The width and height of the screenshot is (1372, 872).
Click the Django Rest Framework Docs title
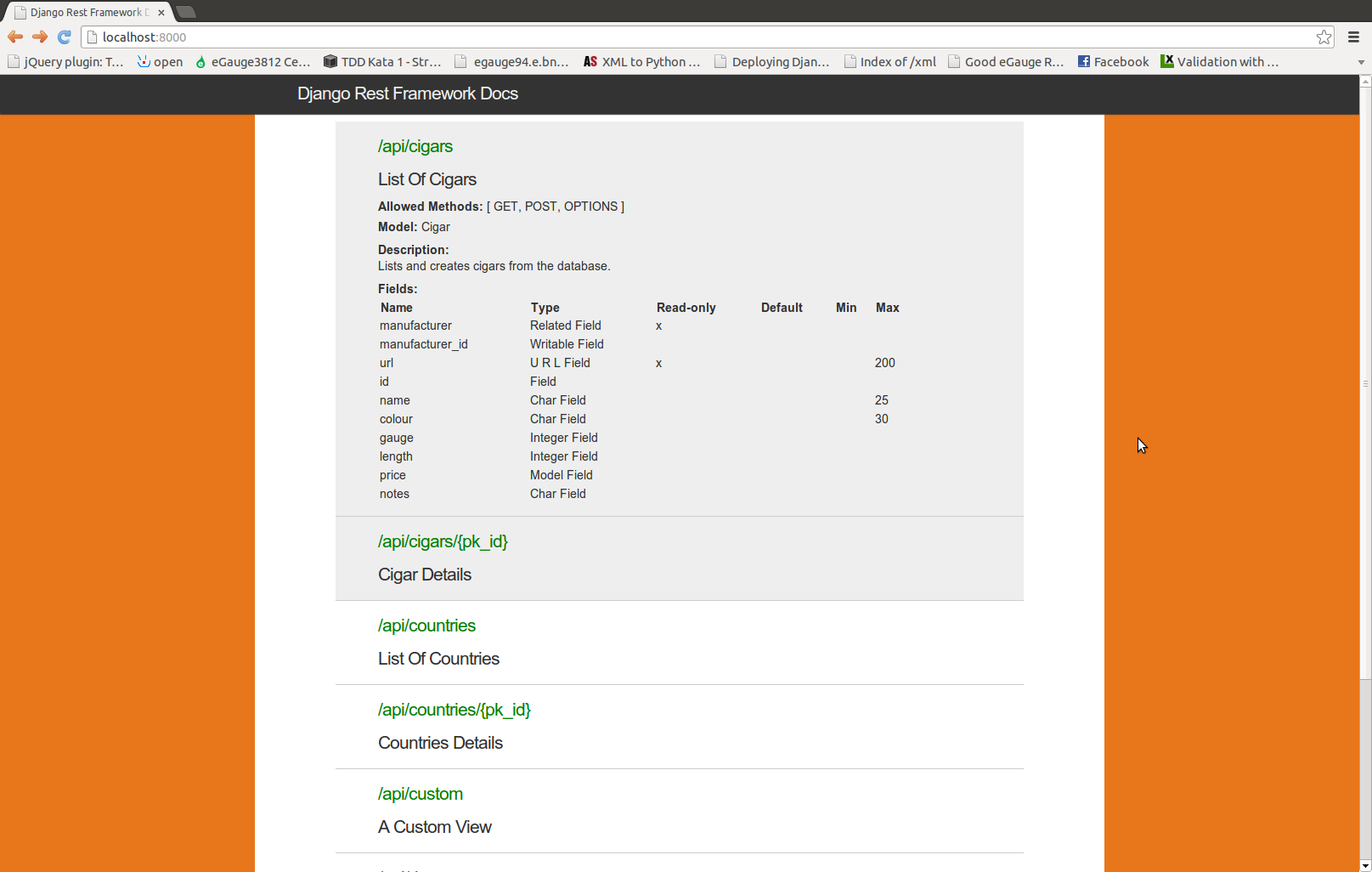[408, 93]
